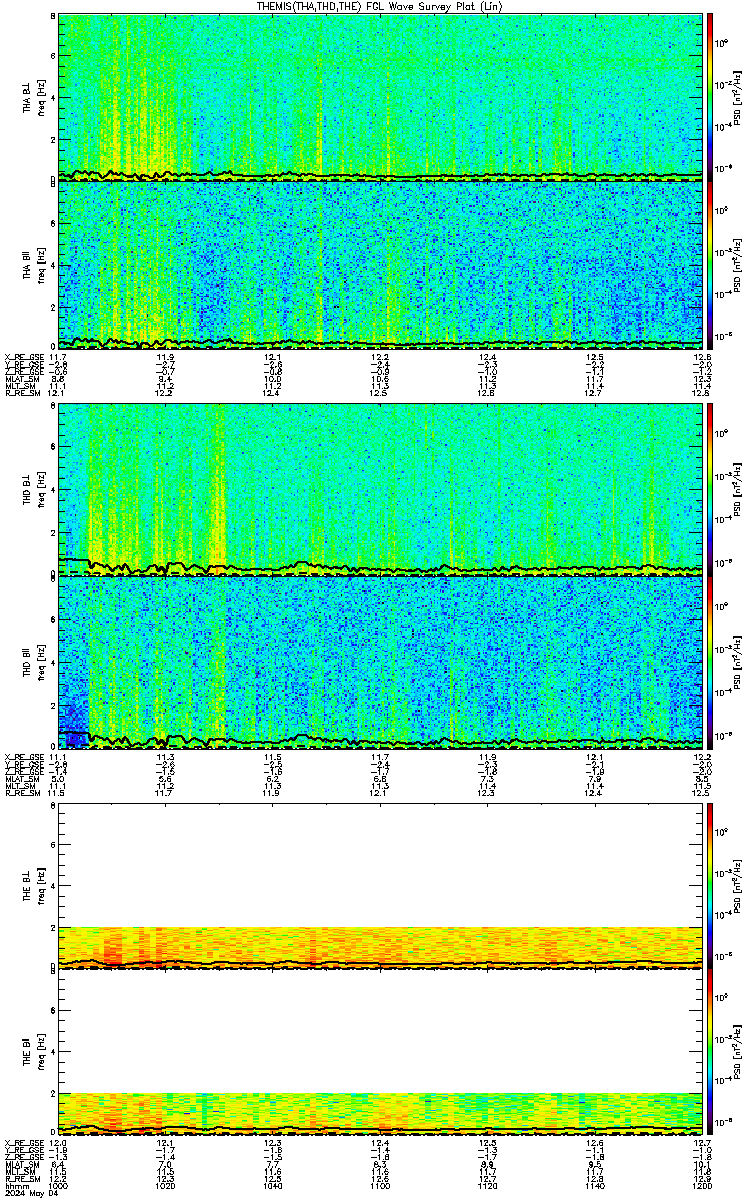Click the 1040 time tick label
Image resolution: width=750 pixels, height=1200 pixels.
coord(272,1185)
